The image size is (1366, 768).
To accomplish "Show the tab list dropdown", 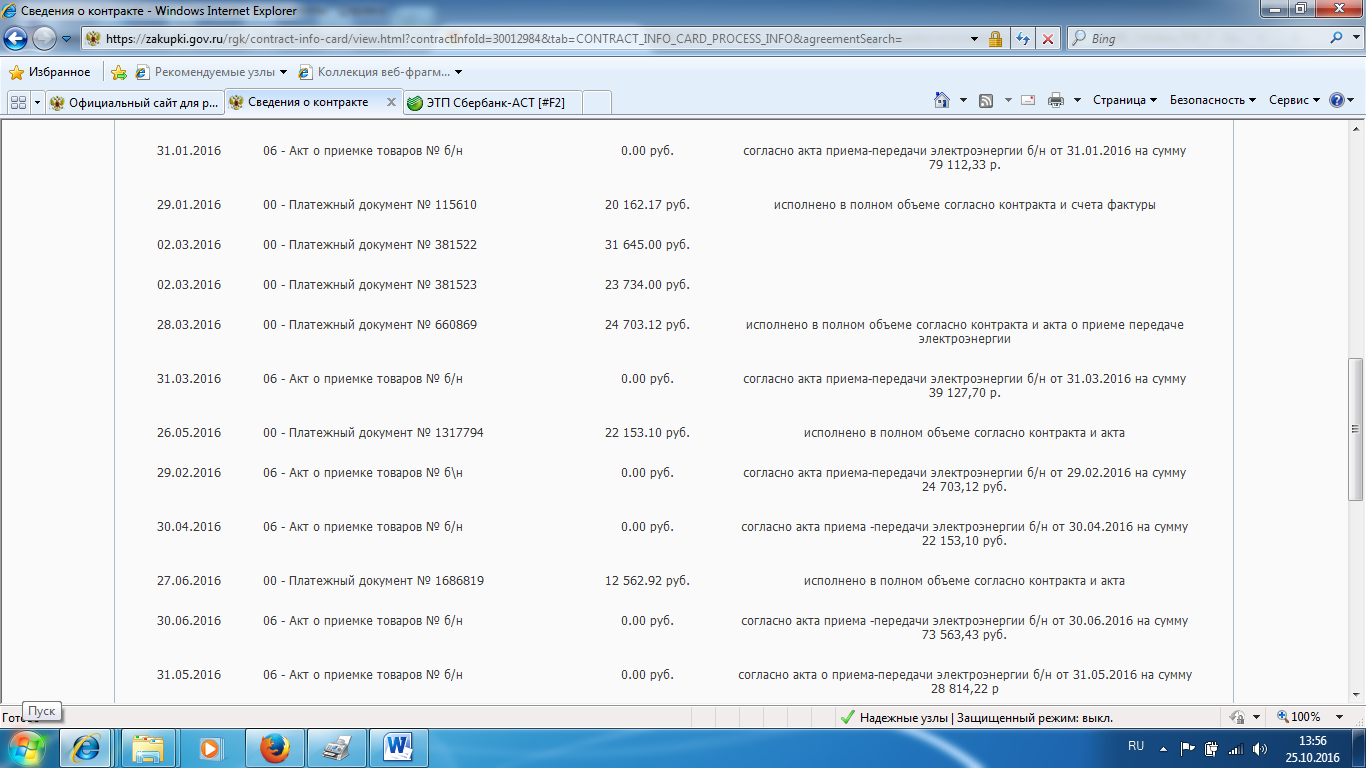I will click(x=37, y=102).
